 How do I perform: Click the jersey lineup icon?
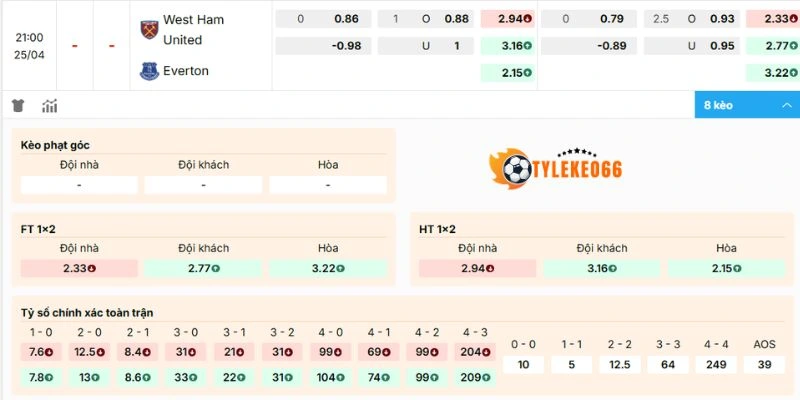(18, 106)
